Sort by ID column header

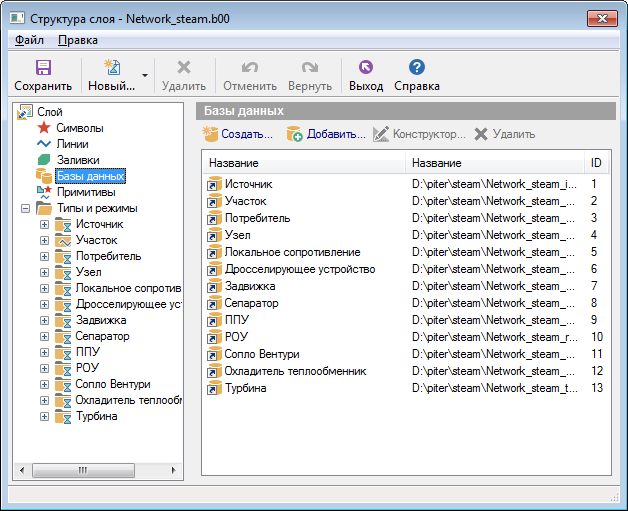click(597, 163)
